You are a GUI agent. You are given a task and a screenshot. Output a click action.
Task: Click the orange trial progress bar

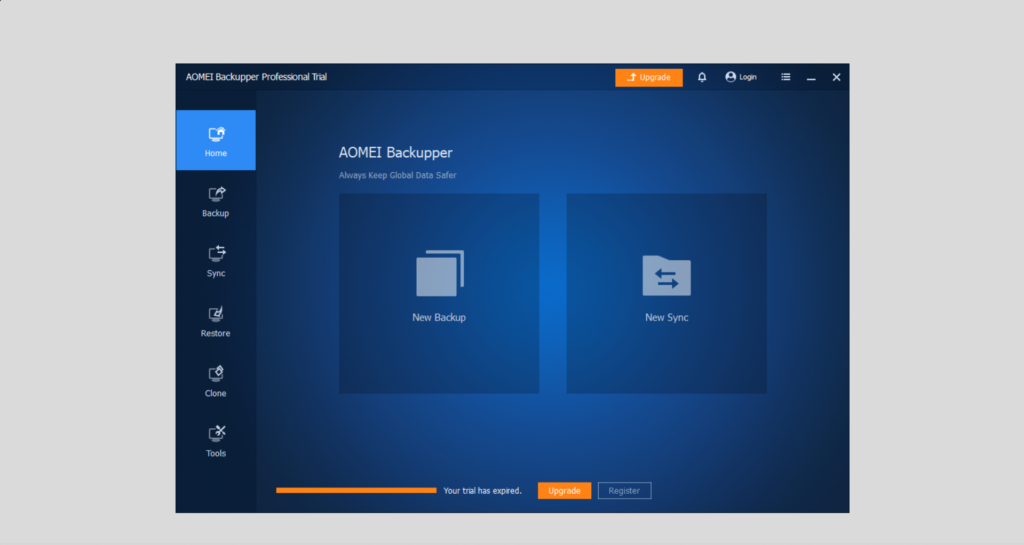tap(356, 490)
